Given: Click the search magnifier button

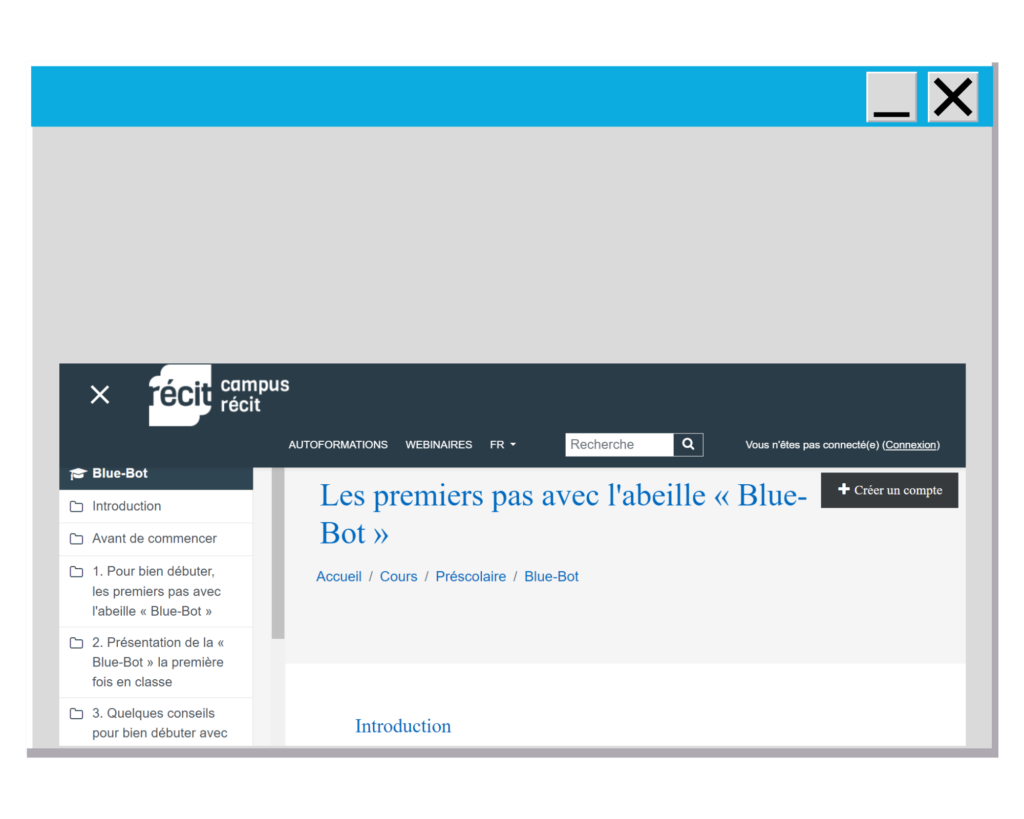Looking at the screenshot, I should [x=688, y=445].
